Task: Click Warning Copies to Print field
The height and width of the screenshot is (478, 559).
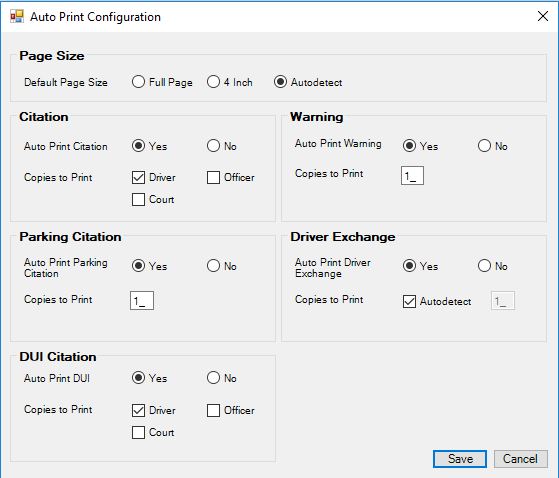Action: (x=412, y=175)
